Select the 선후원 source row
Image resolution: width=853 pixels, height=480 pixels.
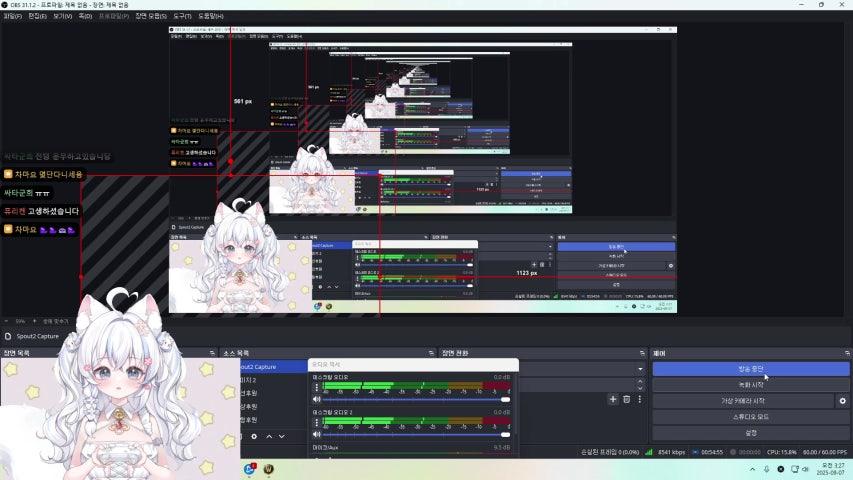(x=273, y=393)
